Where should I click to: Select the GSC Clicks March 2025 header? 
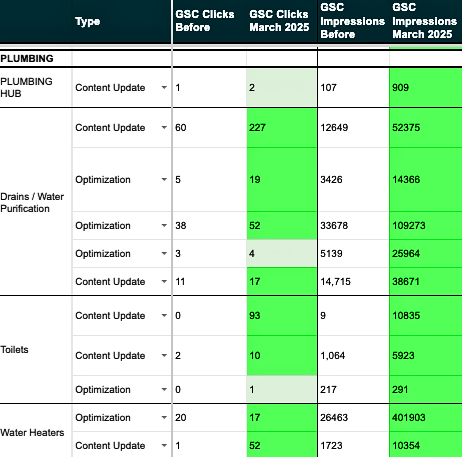(282, 22)
